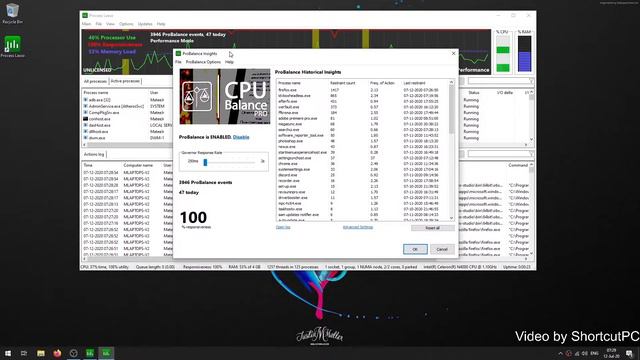Open Updates menu in Process Lasso window
This screenshot has width=640, height=360.
click(x=144, y=24)
